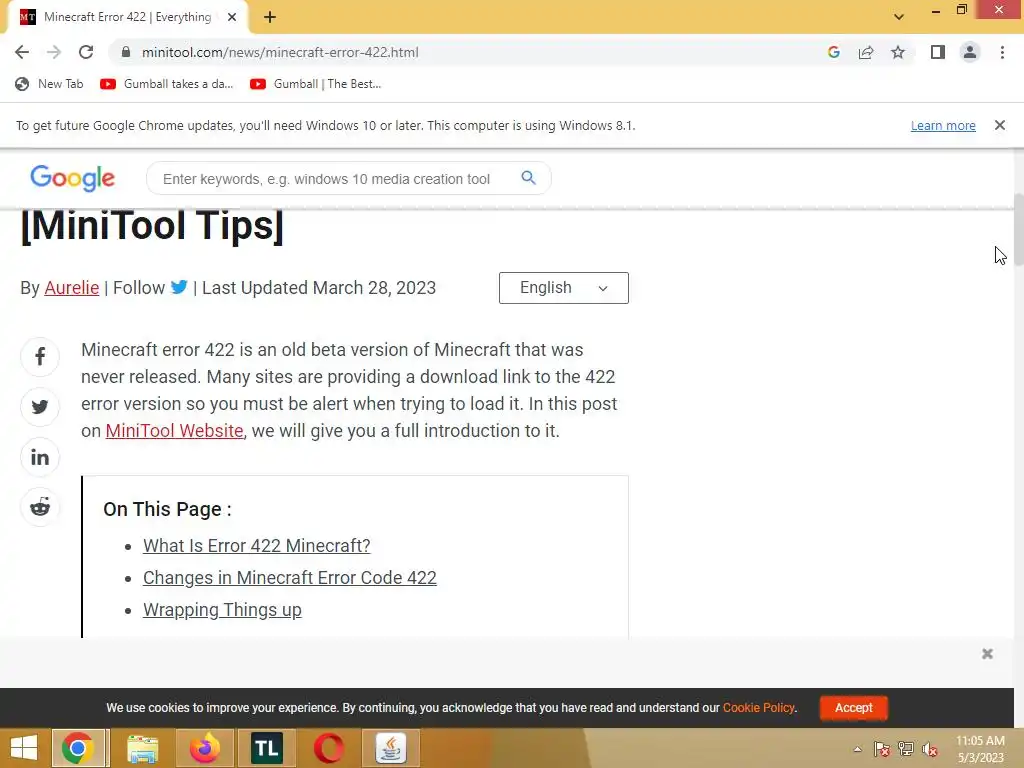
Task: Open author Aurelie's page
Action: click(72, 288)
